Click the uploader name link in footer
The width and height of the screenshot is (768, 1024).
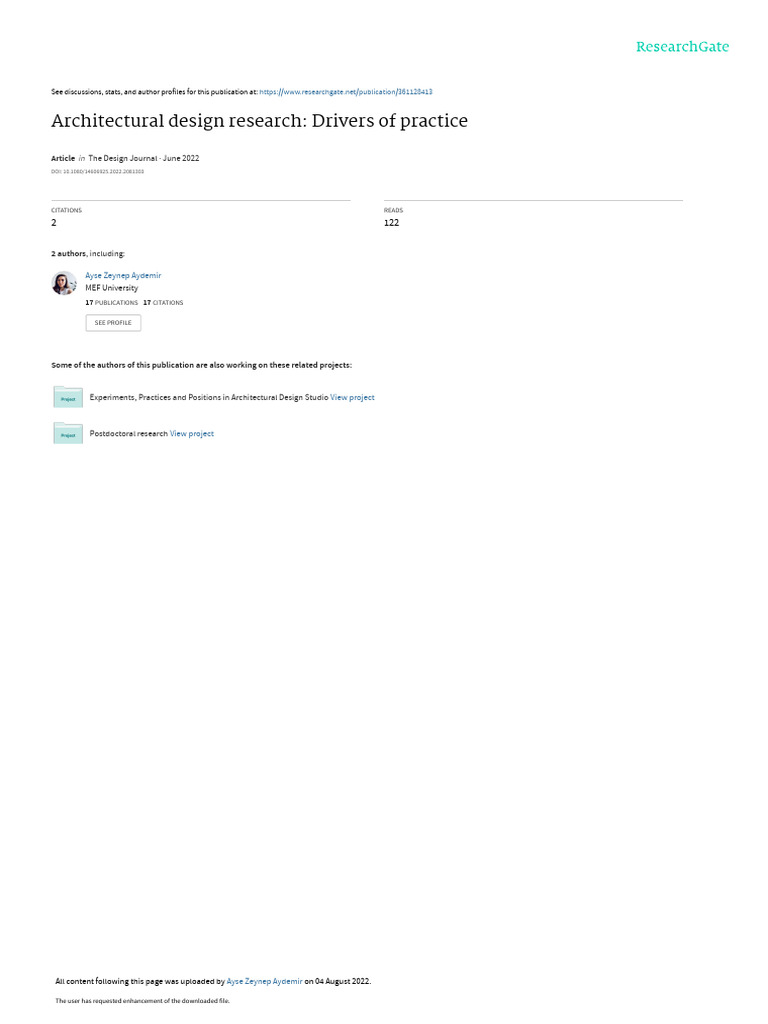point(264,981)
